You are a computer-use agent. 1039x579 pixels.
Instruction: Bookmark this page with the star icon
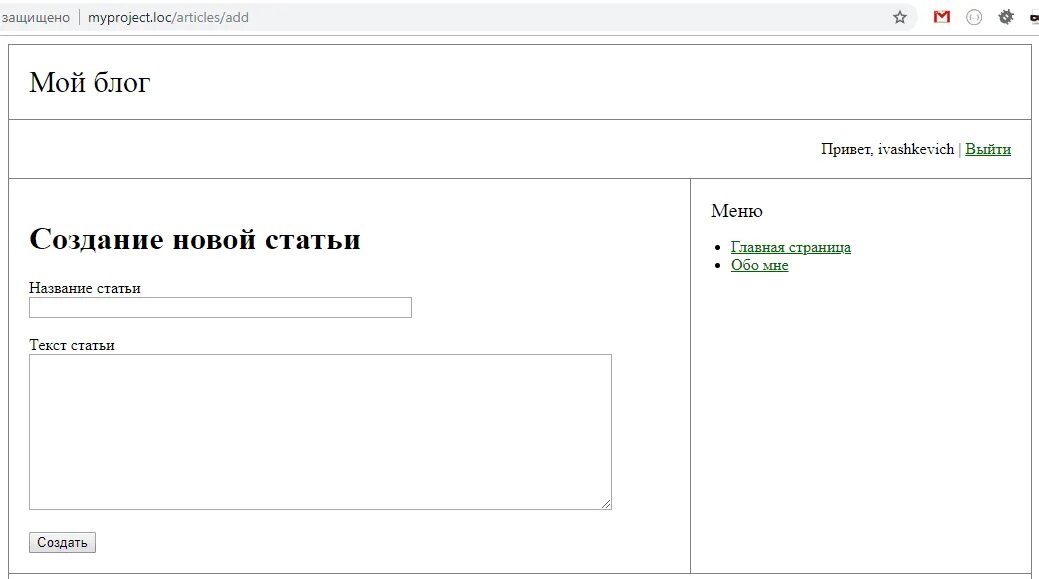[900, 17]
